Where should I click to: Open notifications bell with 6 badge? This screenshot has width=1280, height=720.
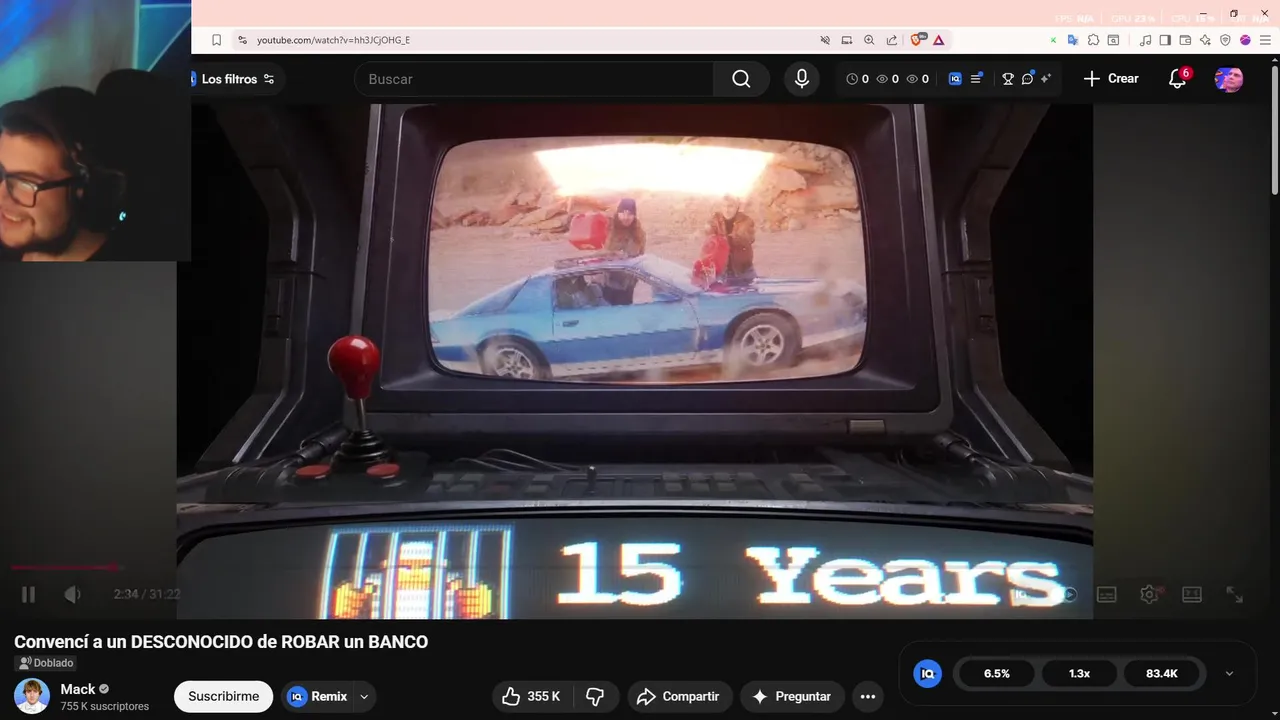click(x=1178, y=79)
